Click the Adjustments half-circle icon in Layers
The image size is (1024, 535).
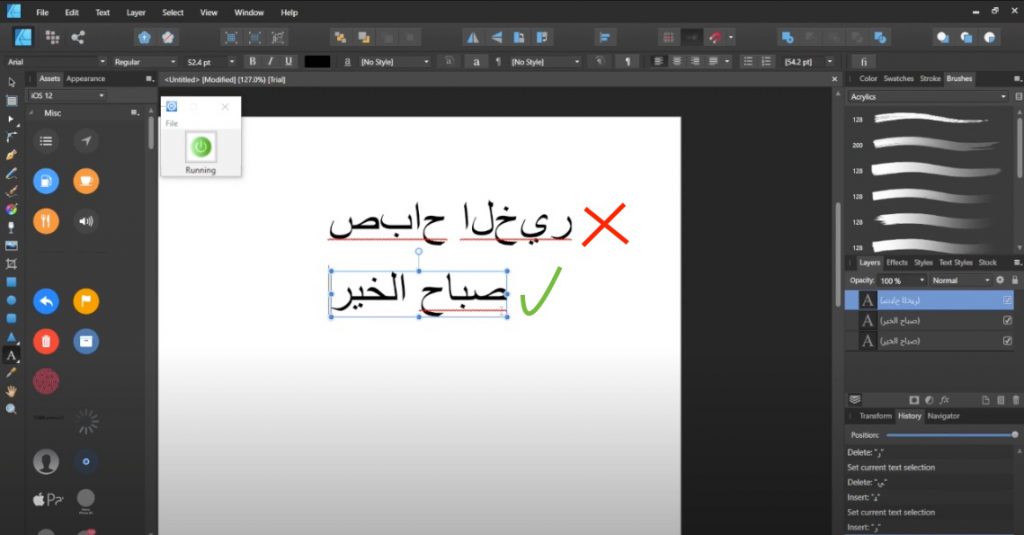click(929, 400)
